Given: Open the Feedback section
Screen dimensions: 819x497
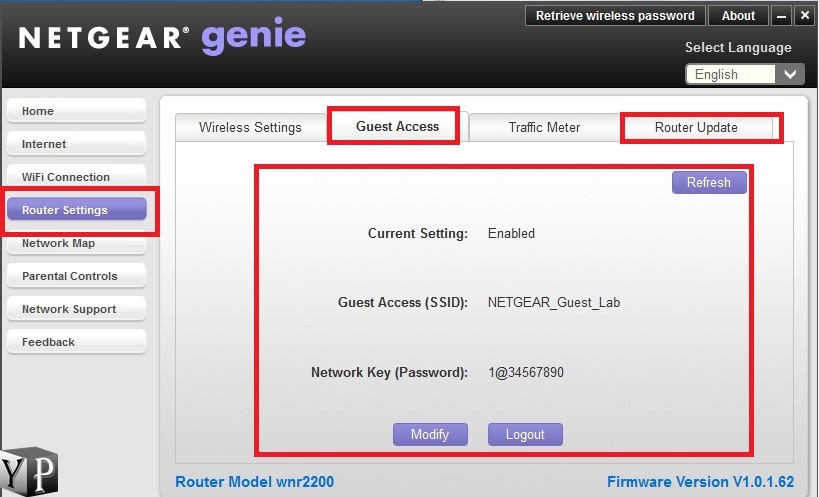Looking at the screenshot, I should click(76, 341).
